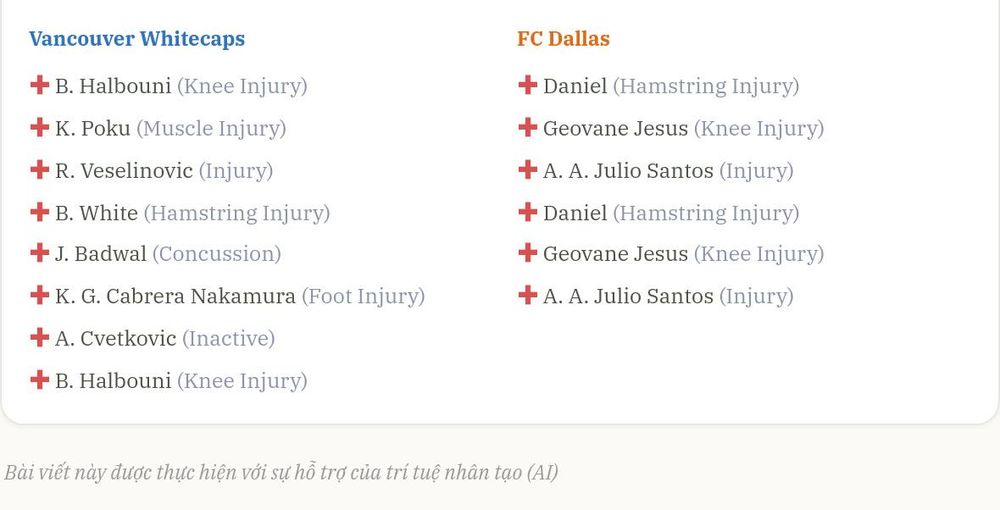Click the (Foot Injury) status text
This screenshot has height=510, width=1000.
[363, 296]
